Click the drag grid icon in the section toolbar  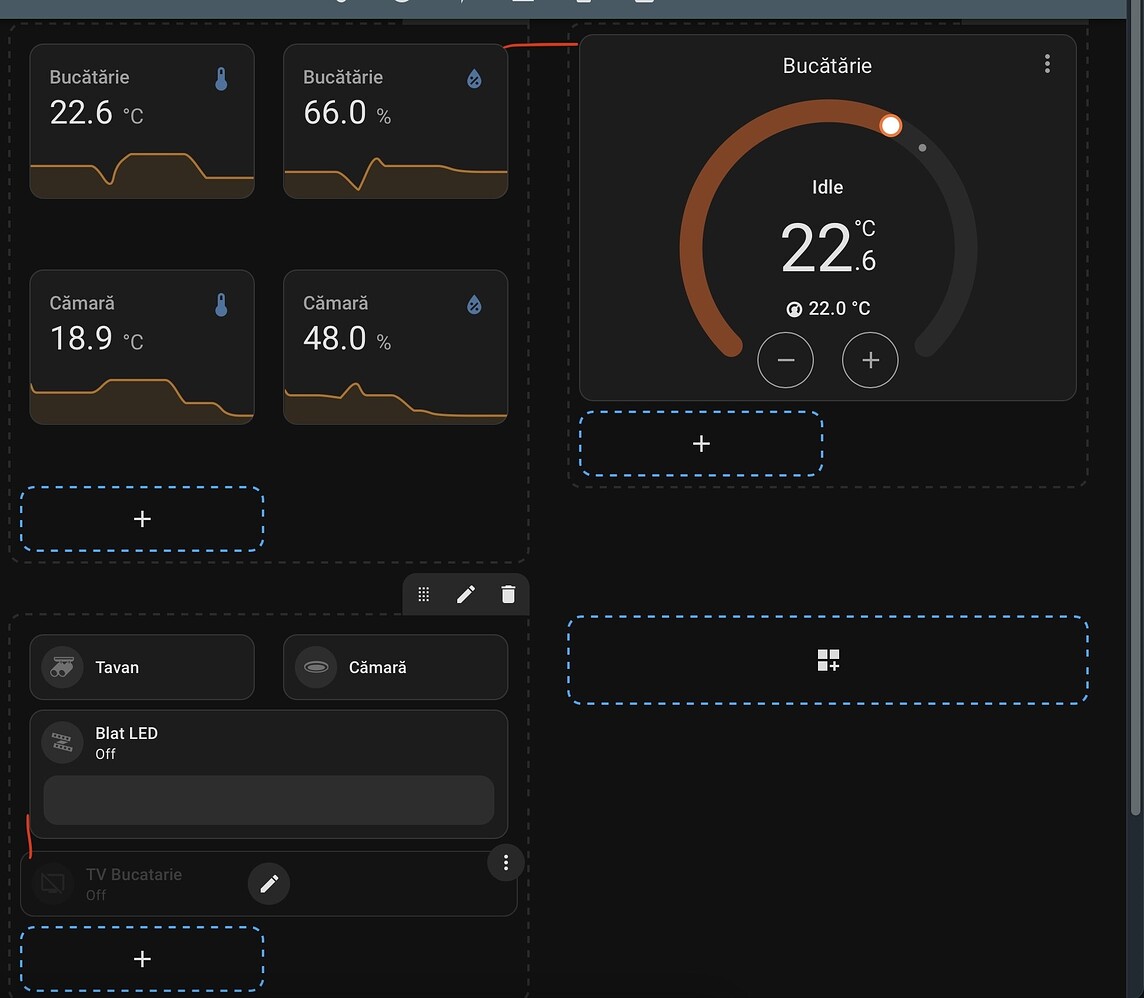pyautogui.click(x=423, y=593)
